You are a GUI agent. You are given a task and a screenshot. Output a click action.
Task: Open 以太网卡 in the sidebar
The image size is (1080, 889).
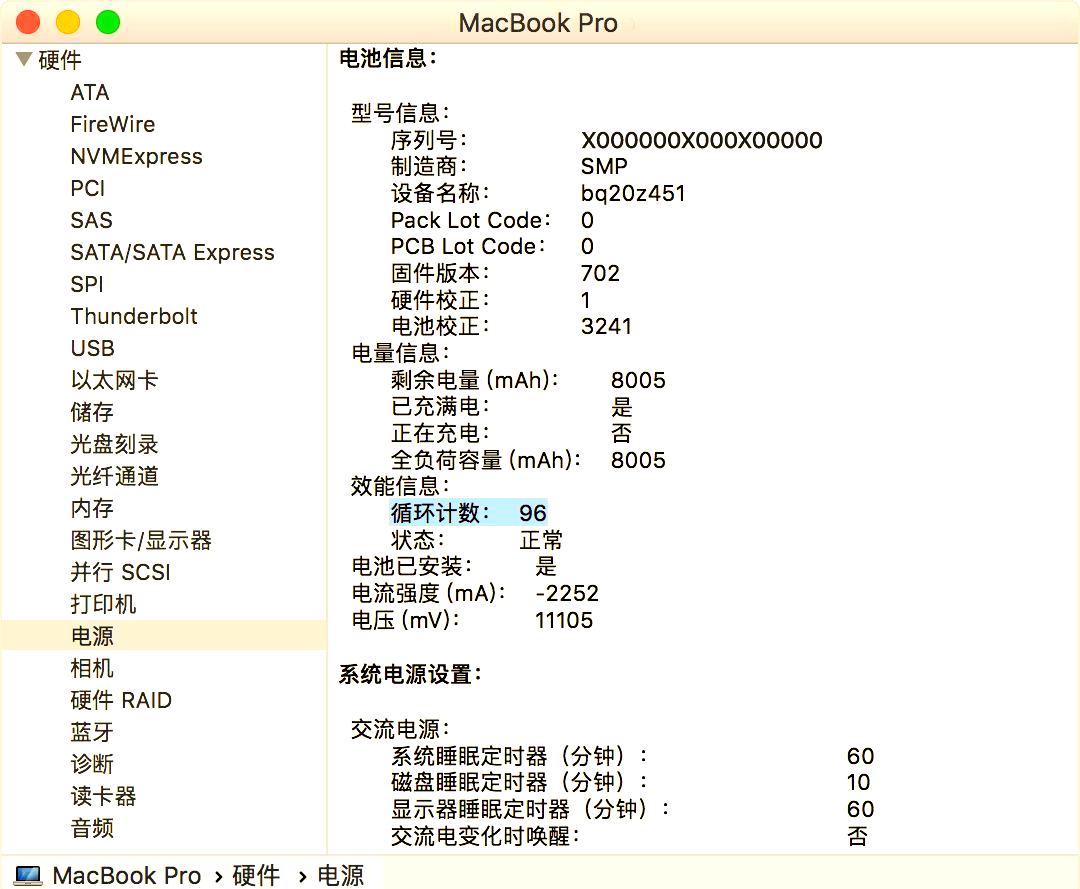(x=114, y=380)
